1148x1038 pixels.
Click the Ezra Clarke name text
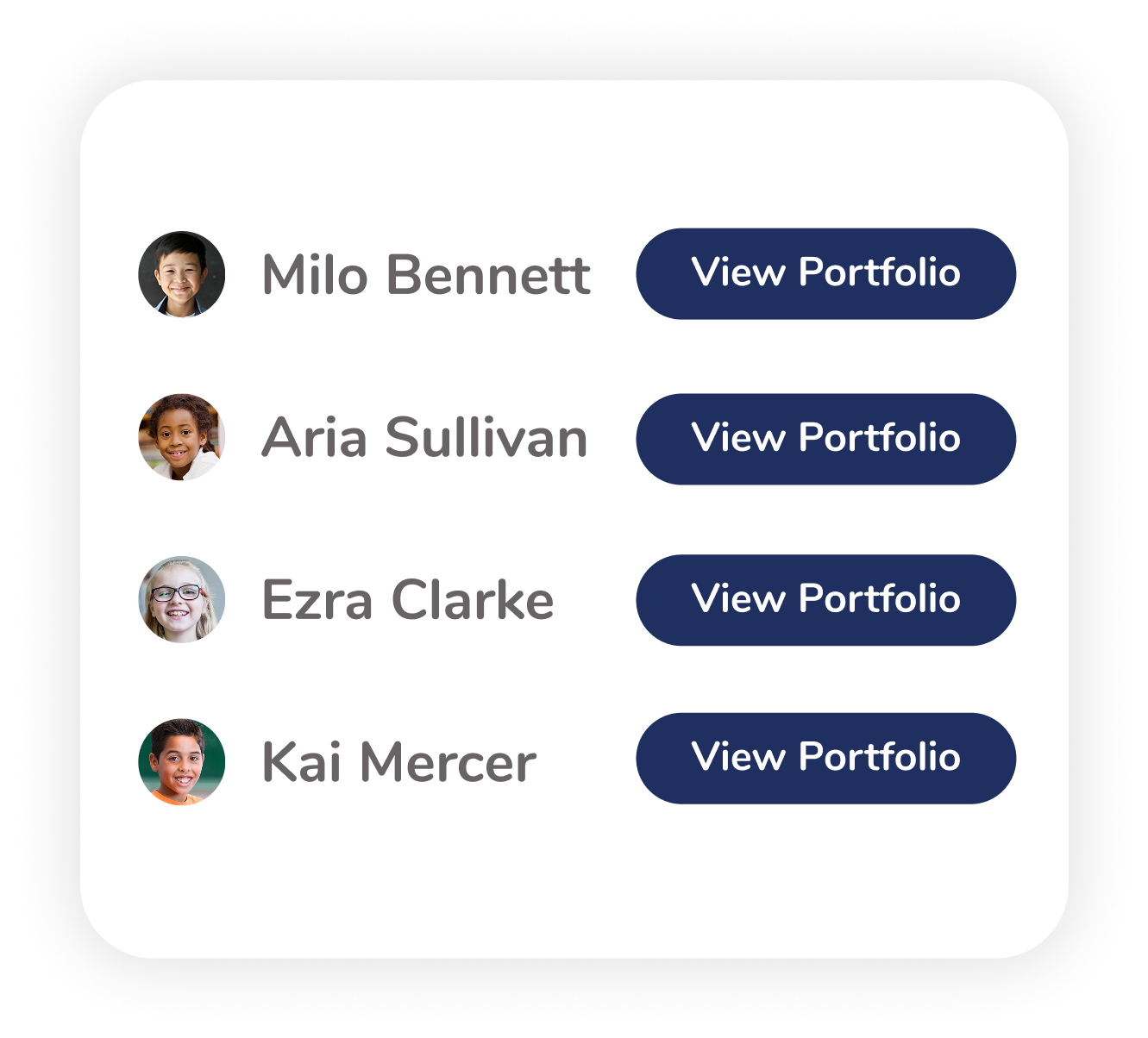coord(407,600)
